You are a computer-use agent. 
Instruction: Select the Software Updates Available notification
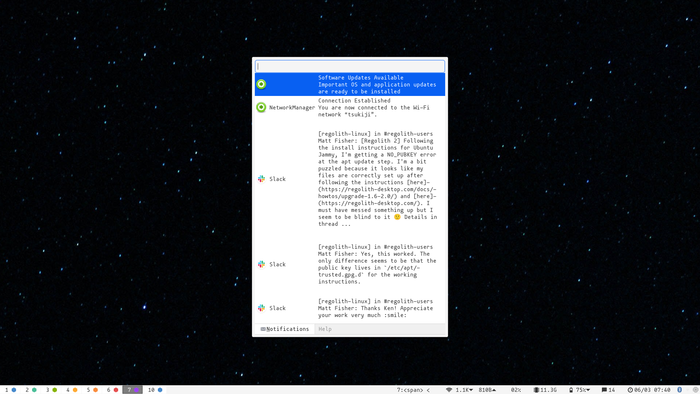(x=350, y=84)
